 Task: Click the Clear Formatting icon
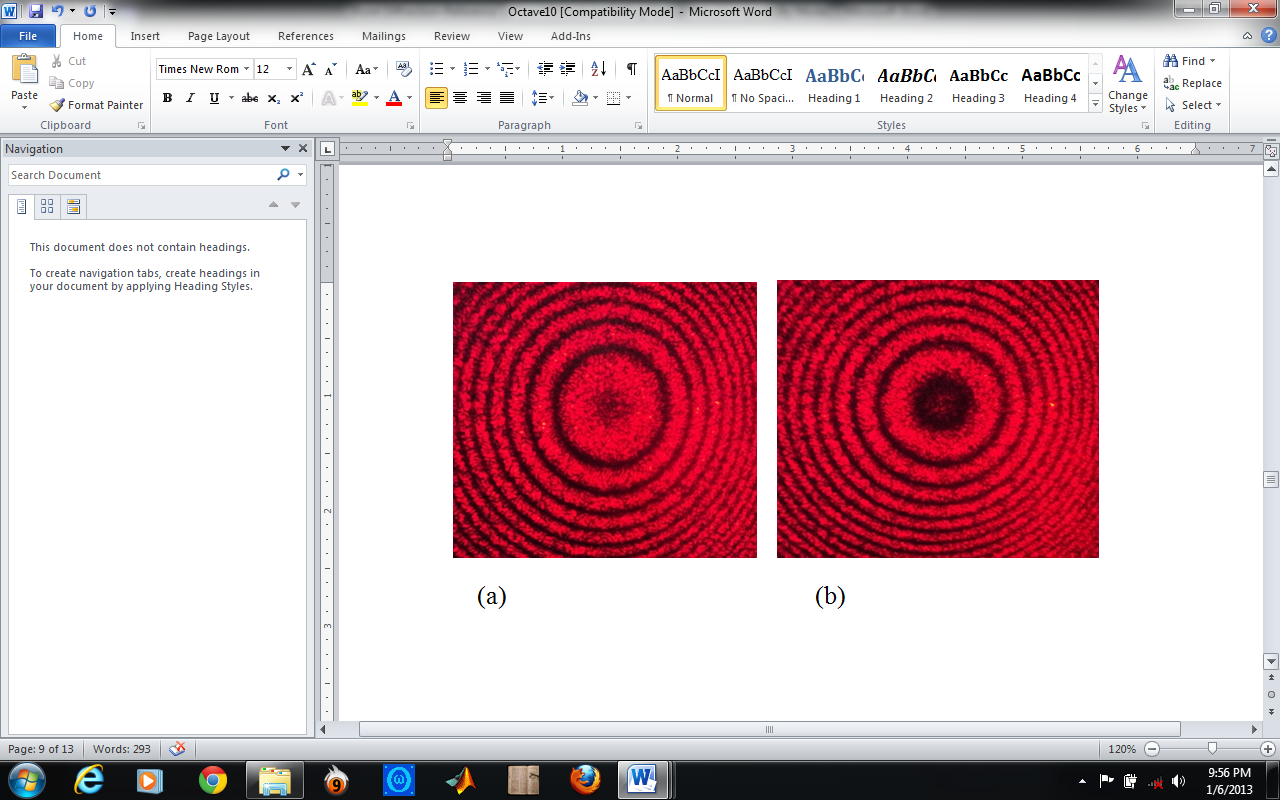[404, 69]
